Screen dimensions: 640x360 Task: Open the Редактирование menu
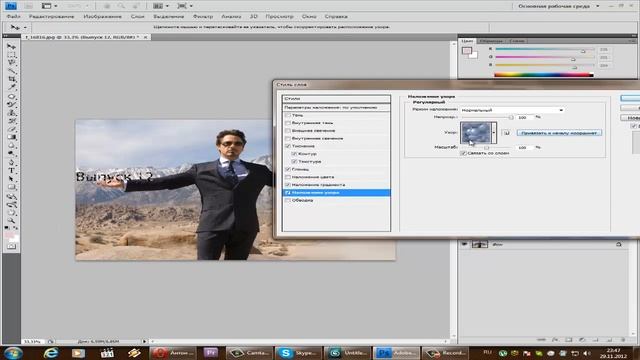pos(51,16)
